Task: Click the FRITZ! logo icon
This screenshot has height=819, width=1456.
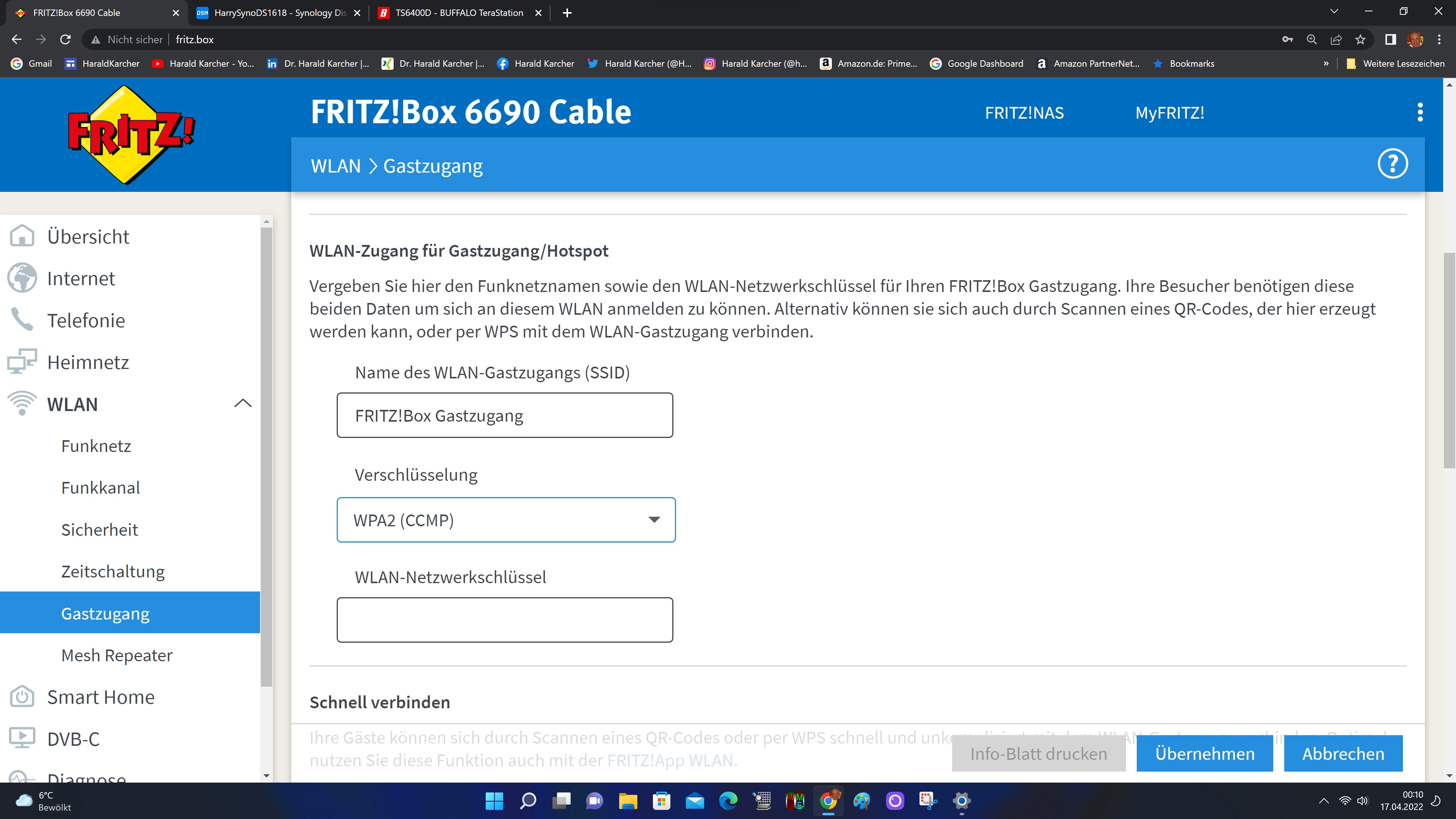Action: [130, 135]
